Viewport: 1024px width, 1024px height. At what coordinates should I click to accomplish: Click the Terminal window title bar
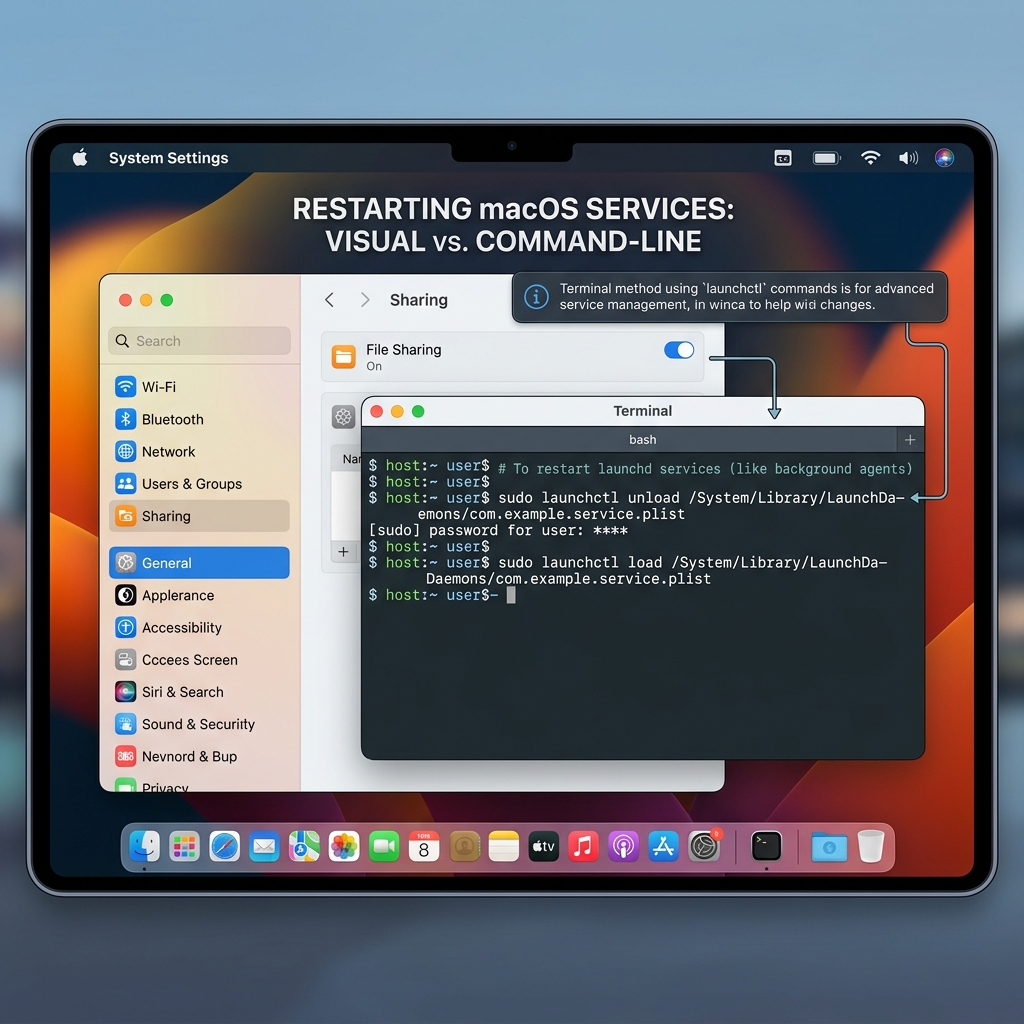(x=643, y=411)
